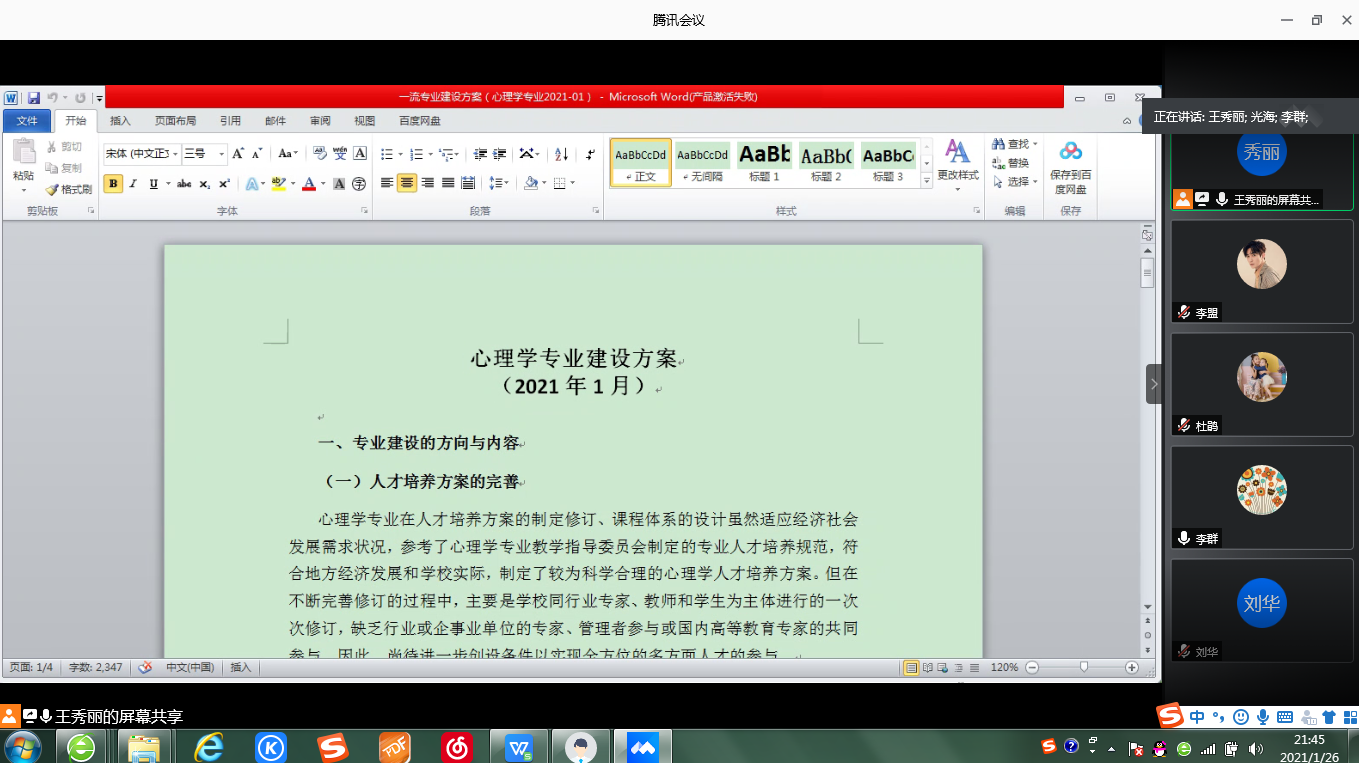Toggle Italic formatting button

click(x=134, y=184)
